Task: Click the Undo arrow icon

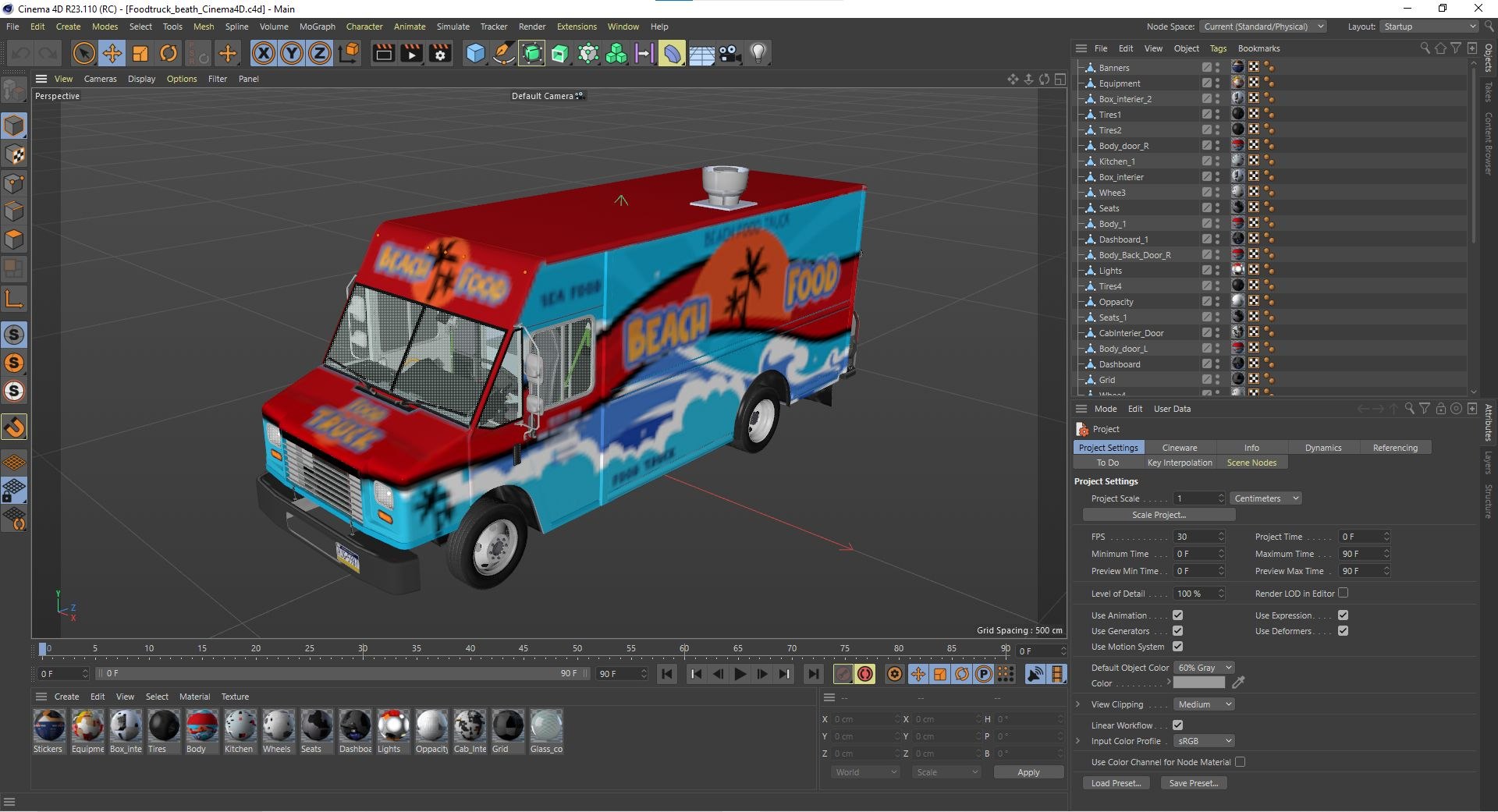Action: click(x=21, y=53)
